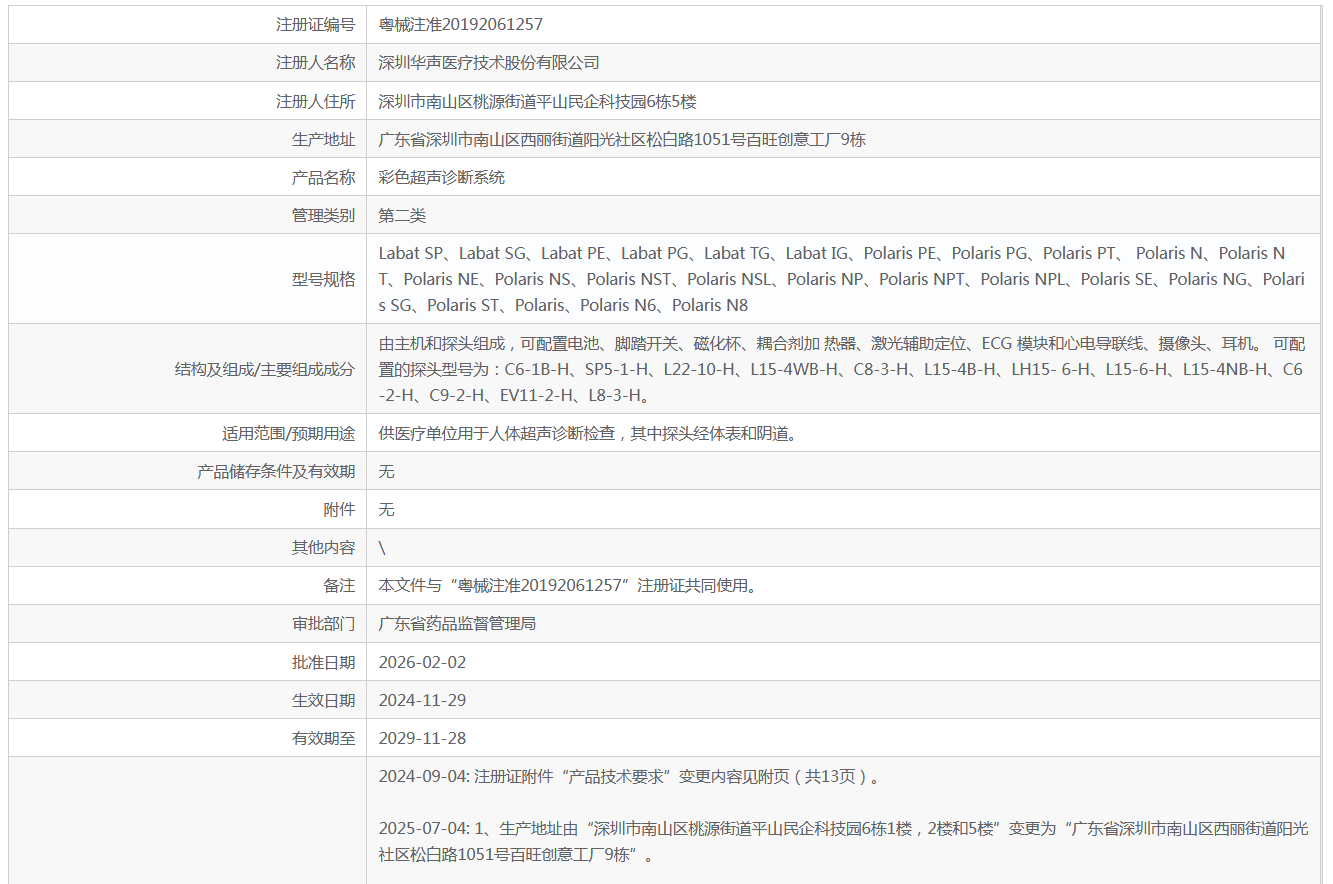Click the 产品名称 label
Screen dimensions: 1333x884
(323, 177)
